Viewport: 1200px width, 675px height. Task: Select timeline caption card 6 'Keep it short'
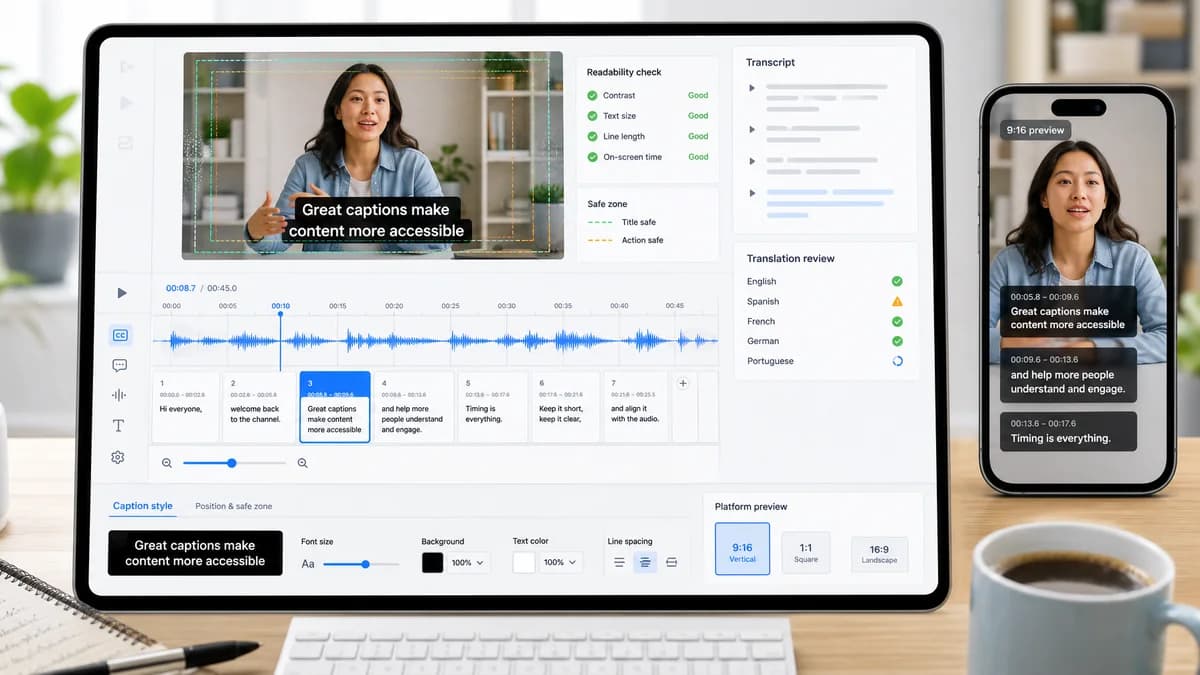[566, 407]
